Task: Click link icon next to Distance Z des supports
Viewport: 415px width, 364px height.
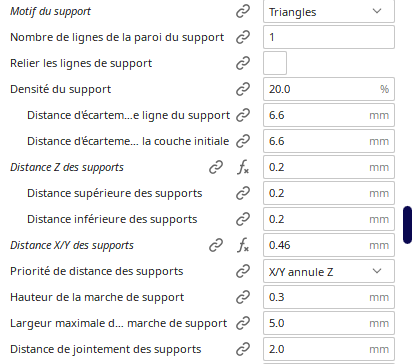Action: pyautogui.click(x=216, y=167)
